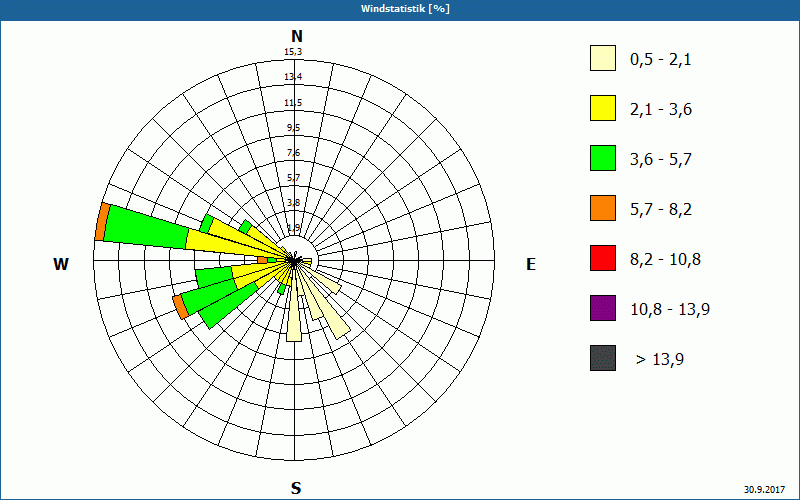
Task: Click the green 3,6 - 5,7 legend swatch
Action: point(603,158)
